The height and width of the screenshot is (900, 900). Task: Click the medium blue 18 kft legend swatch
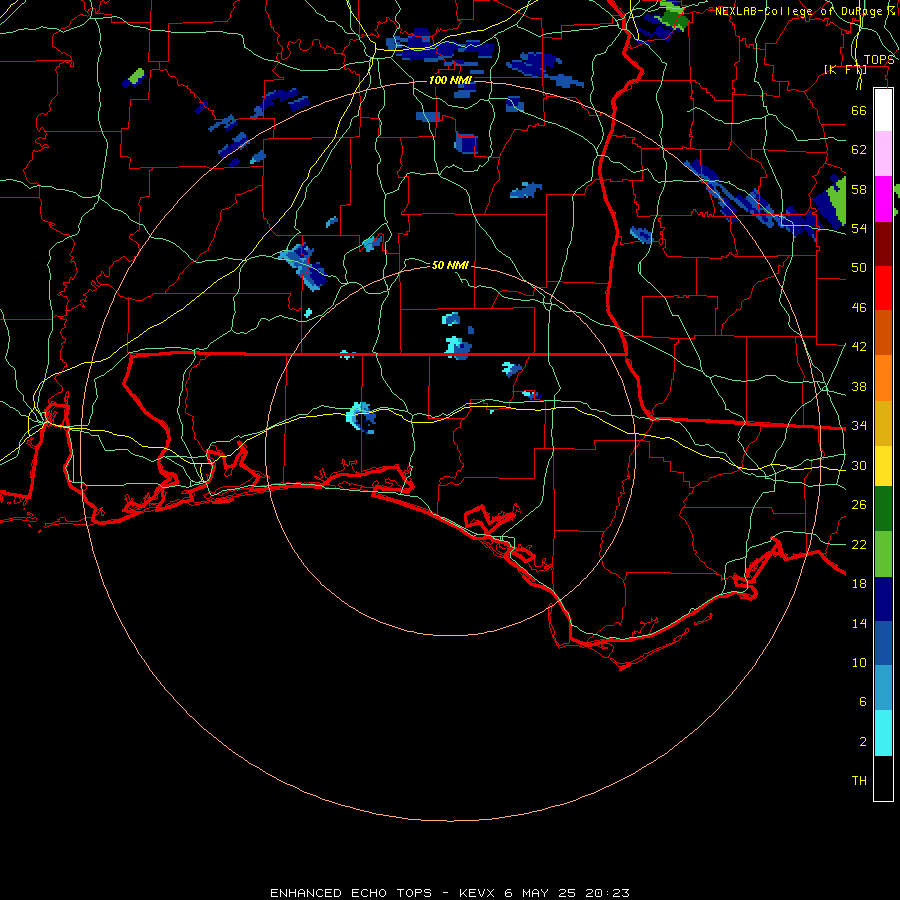[883, 643]
